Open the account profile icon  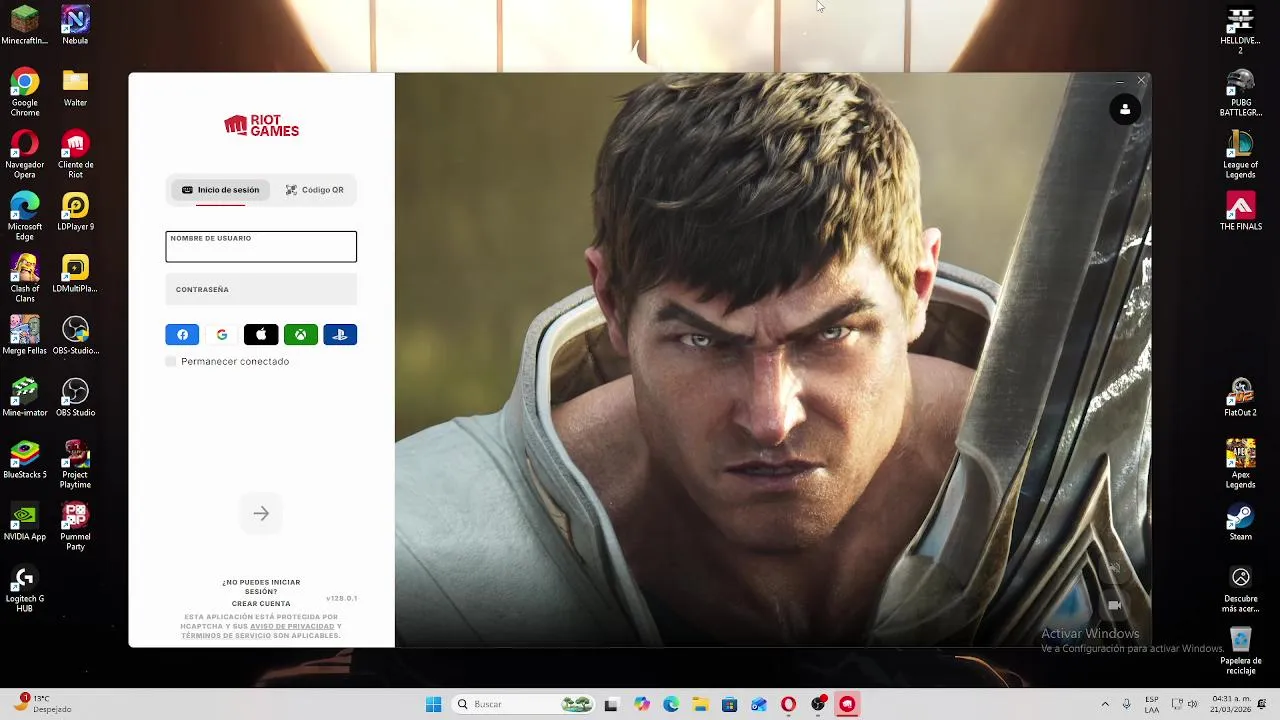click(x=1125, y=110)
